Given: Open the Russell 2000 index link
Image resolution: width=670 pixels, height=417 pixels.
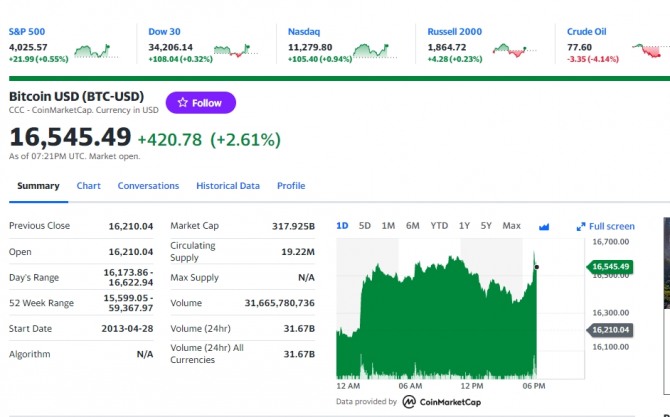Looking at the screenshot, I should [454, 32].
